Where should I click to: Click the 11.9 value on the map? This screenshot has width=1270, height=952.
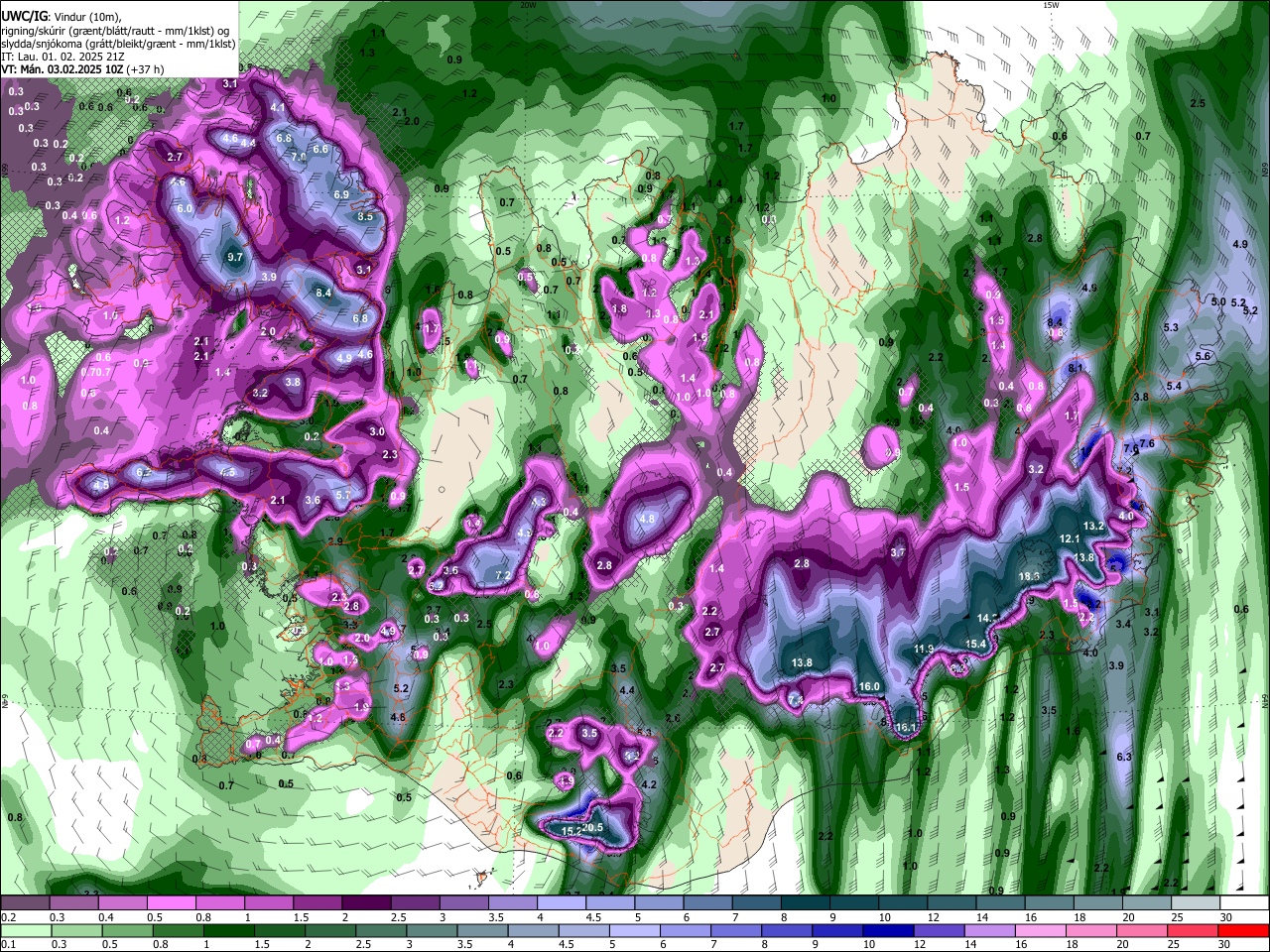(x=924, y=649)
